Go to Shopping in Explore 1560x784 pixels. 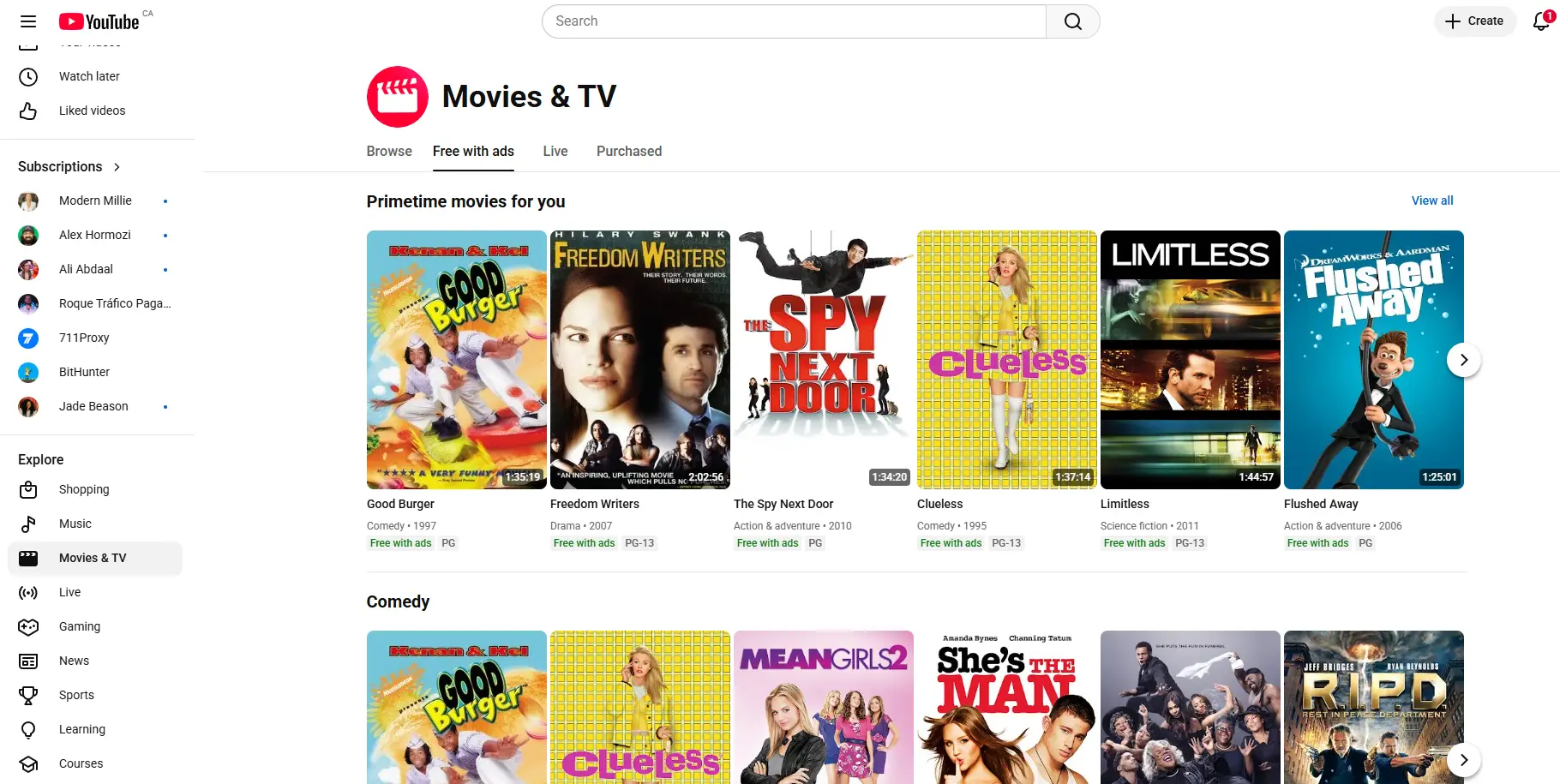[x=84, y=489]
